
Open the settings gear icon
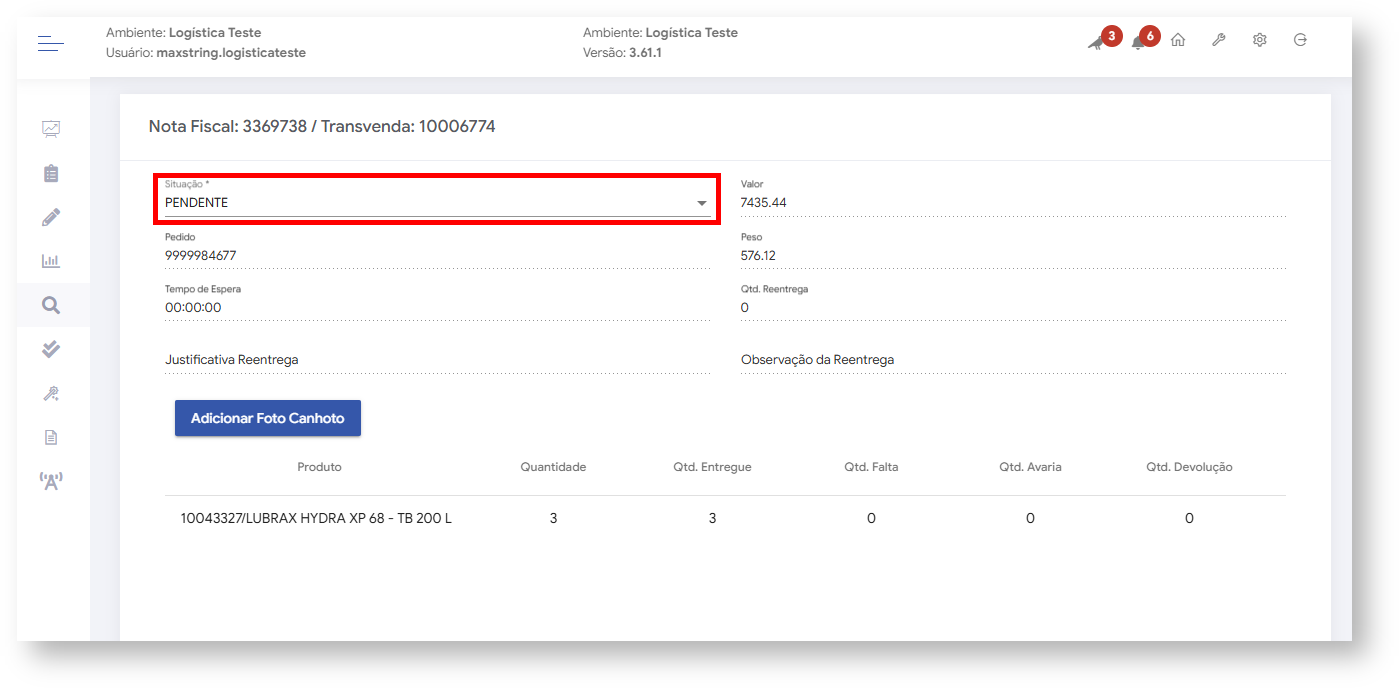pos(1259,41)
